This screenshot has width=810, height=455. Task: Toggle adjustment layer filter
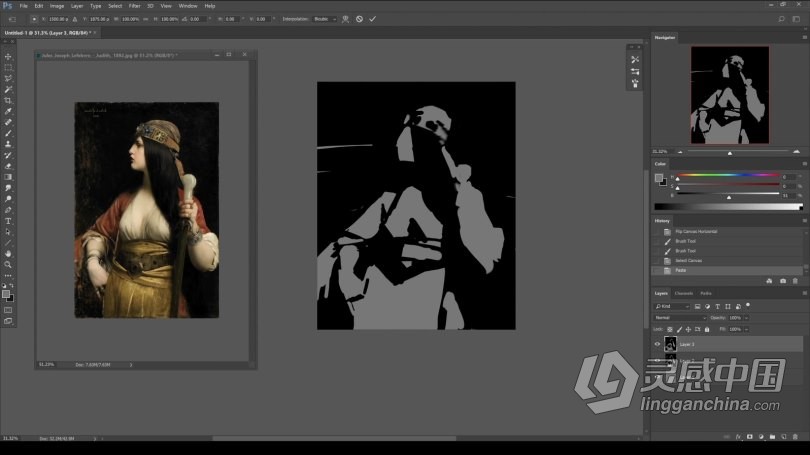(707, 306)
